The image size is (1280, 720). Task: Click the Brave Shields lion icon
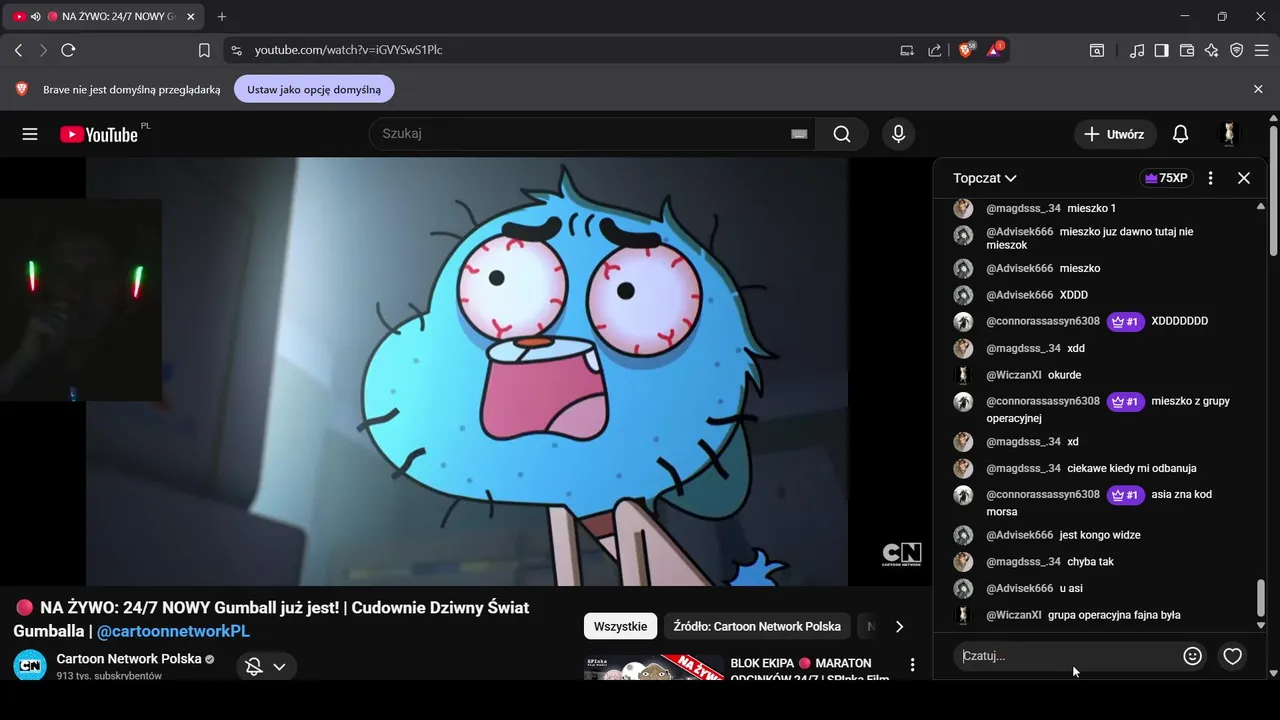[966, 50]
